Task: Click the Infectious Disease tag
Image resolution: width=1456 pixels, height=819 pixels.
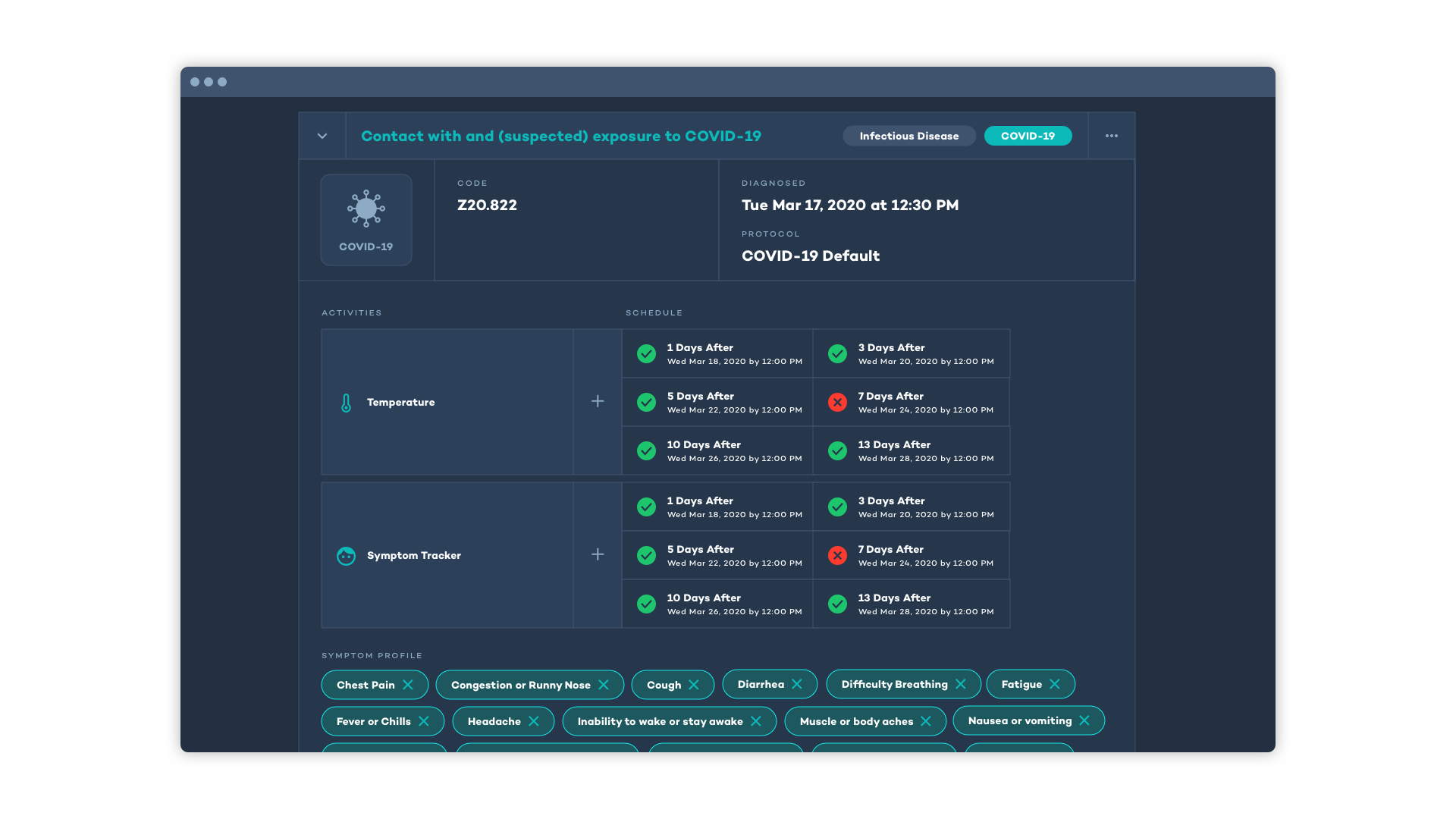Action: pos(909,136)
